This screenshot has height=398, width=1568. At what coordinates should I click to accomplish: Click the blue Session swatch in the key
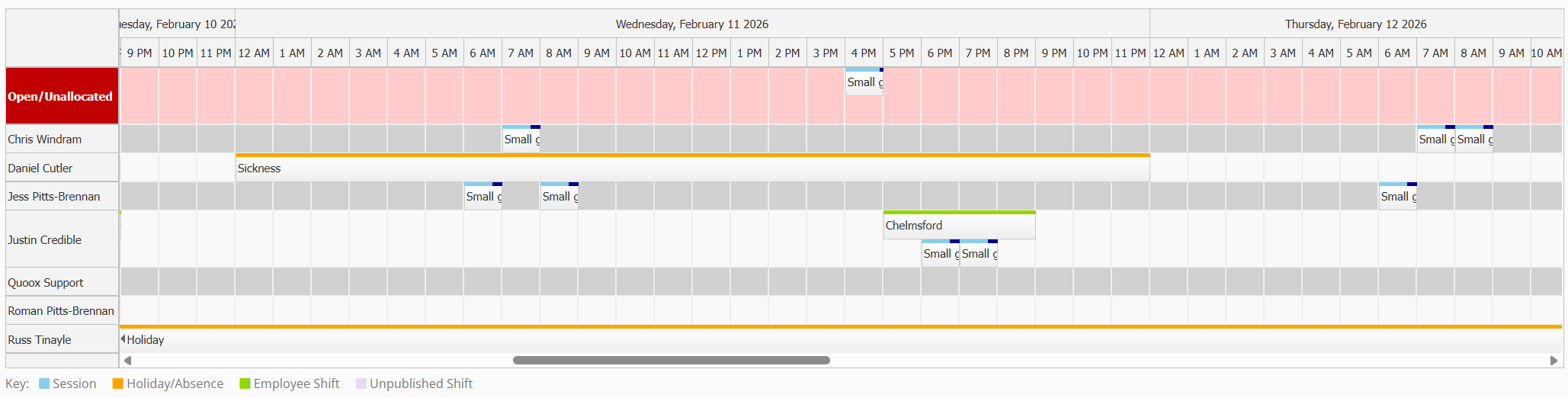click(x=44, y=384)
